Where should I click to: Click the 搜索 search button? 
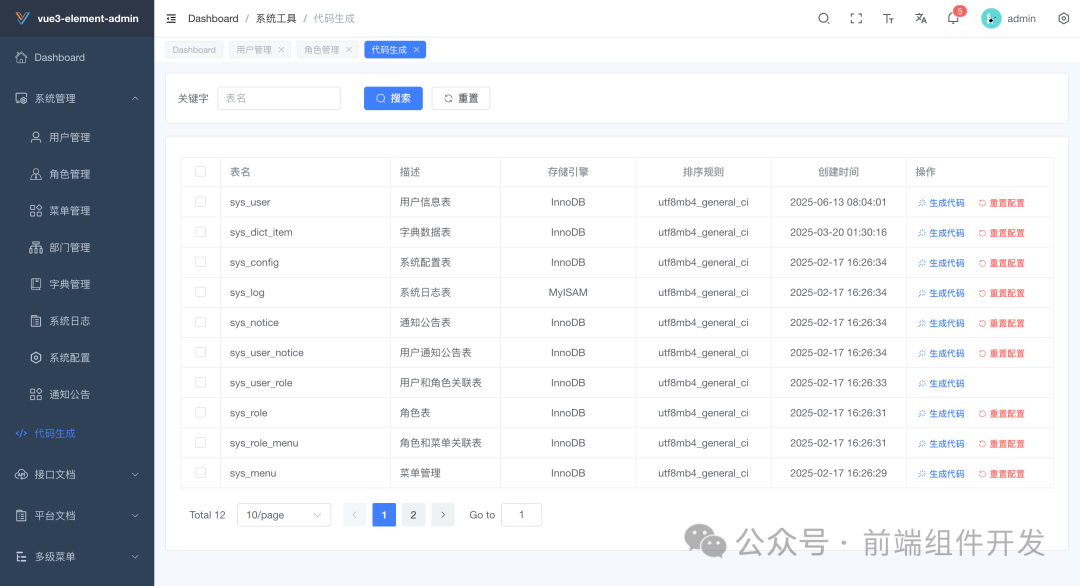click(393, 97)
